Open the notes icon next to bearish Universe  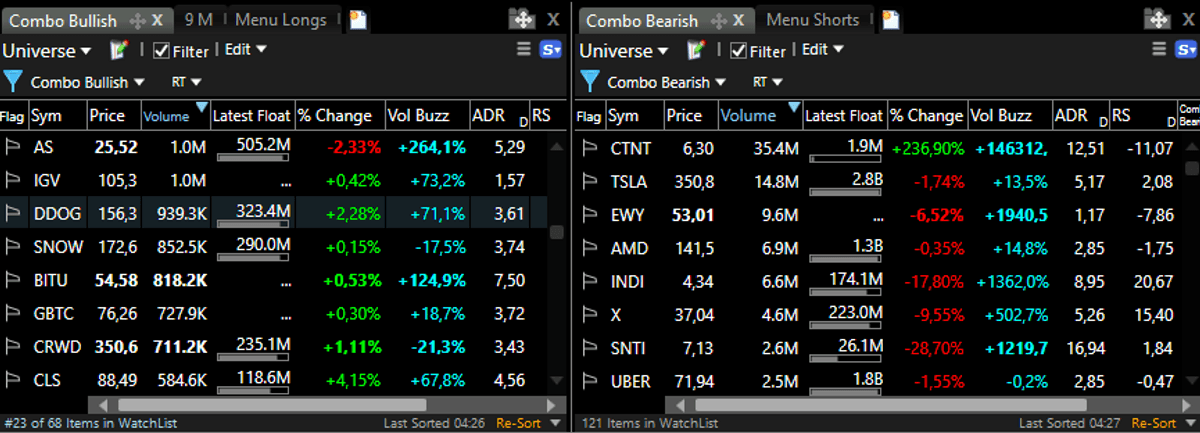(696, 50)
